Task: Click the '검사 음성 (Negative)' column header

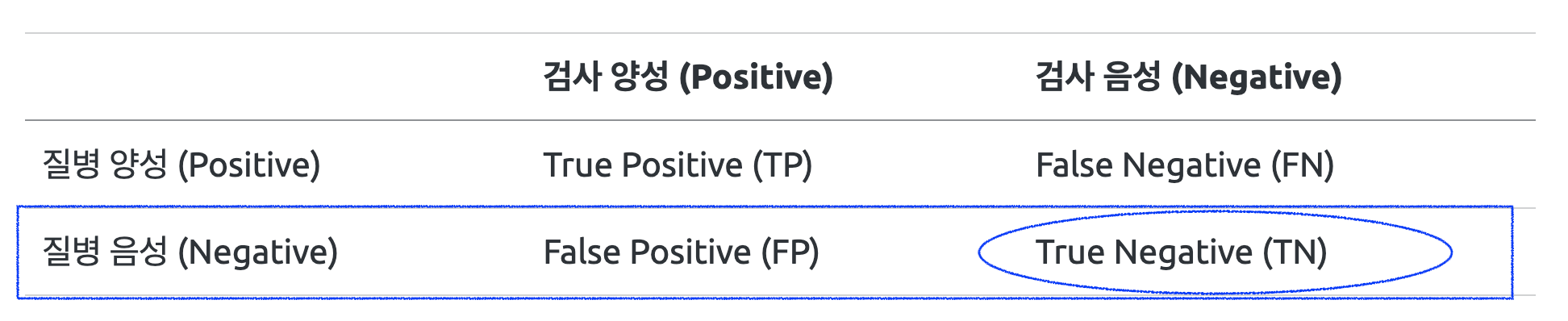Action: (x=1189, y=77)
